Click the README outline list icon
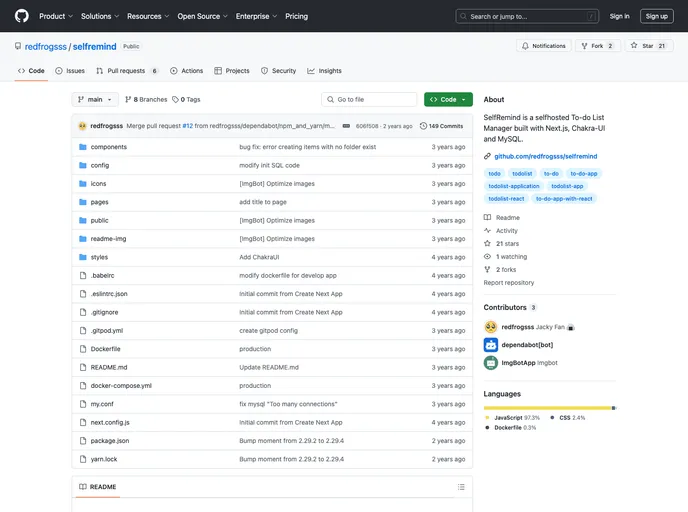The width and height of the screenshot is (688, 512). [x=461, y=487]
